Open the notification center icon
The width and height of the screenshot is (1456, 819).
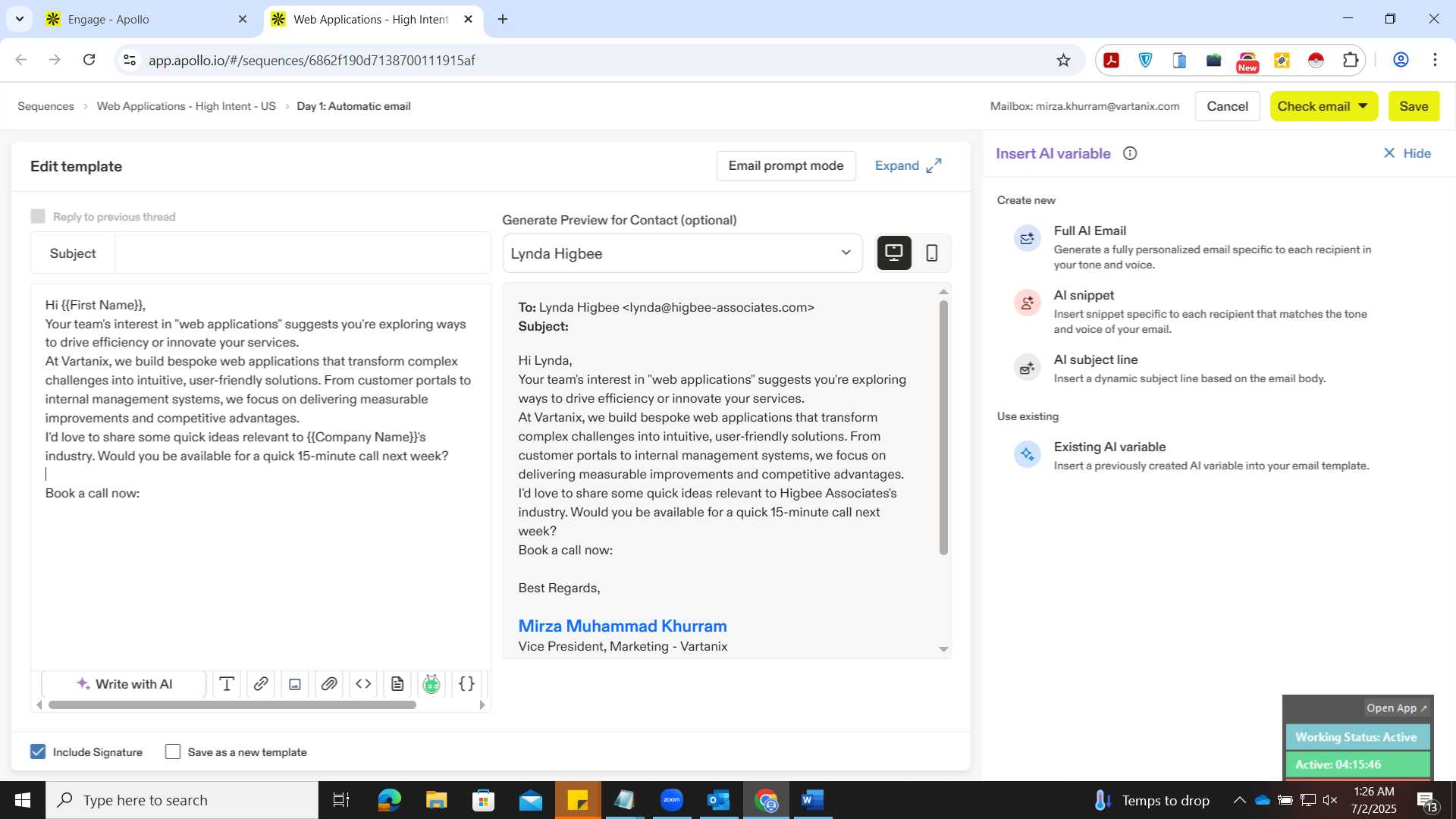pos(1426,801)
